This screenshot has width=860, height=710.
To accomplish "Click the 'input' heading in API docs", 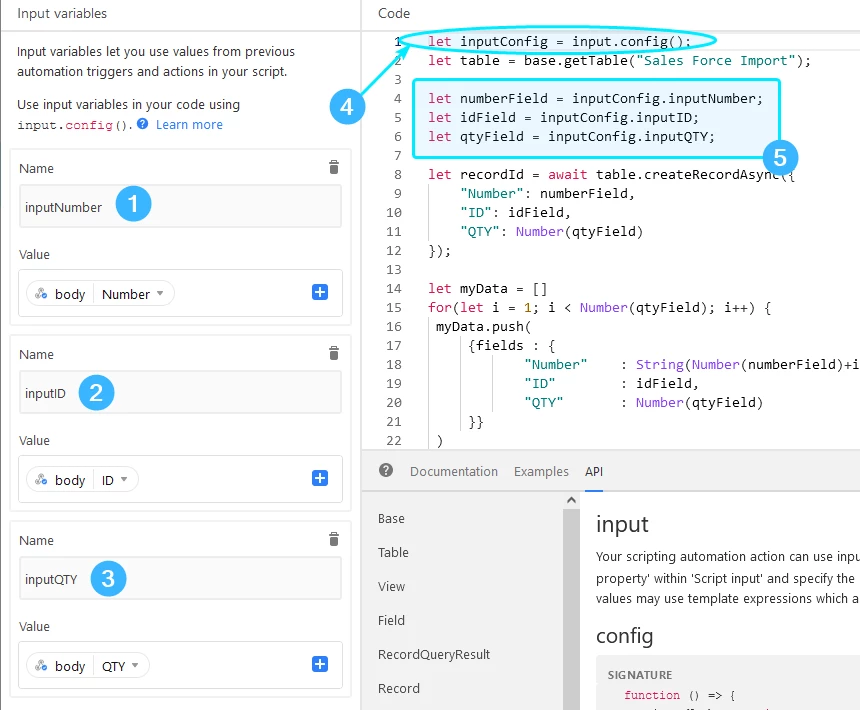I will click(x=622, y=524).
